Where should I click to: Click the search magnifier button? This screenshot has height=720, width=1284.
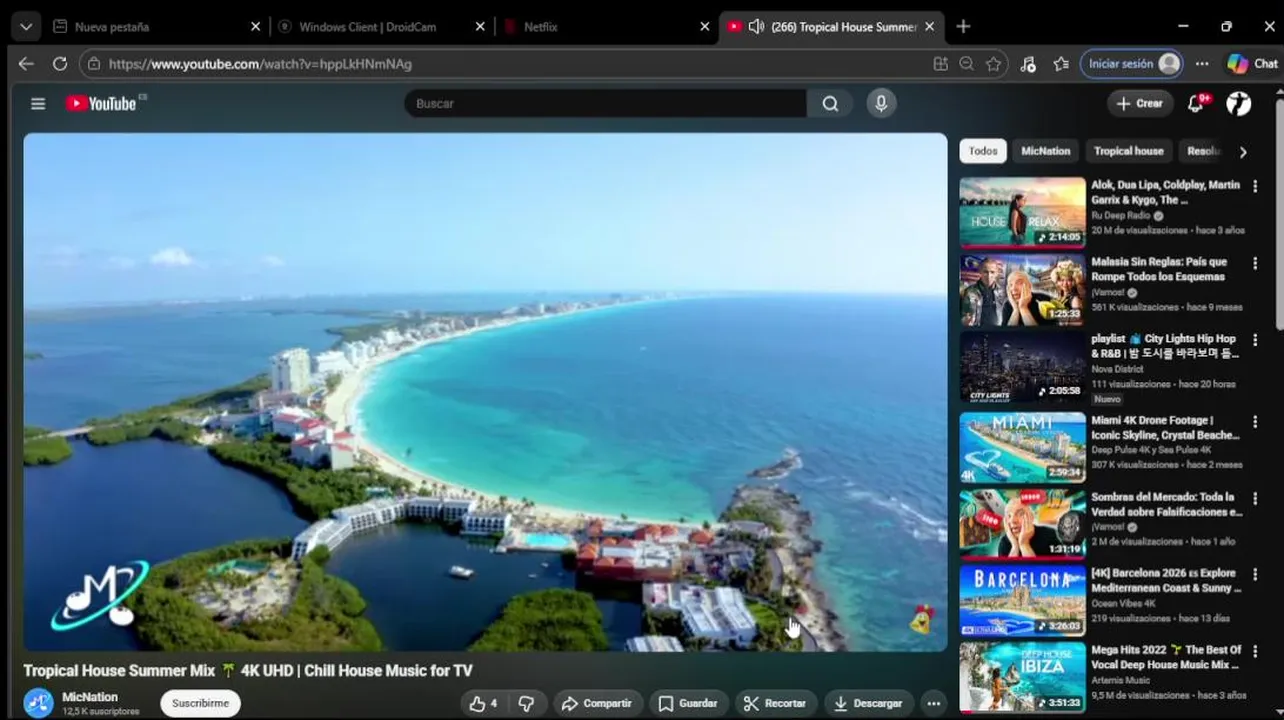click(830, 103)
